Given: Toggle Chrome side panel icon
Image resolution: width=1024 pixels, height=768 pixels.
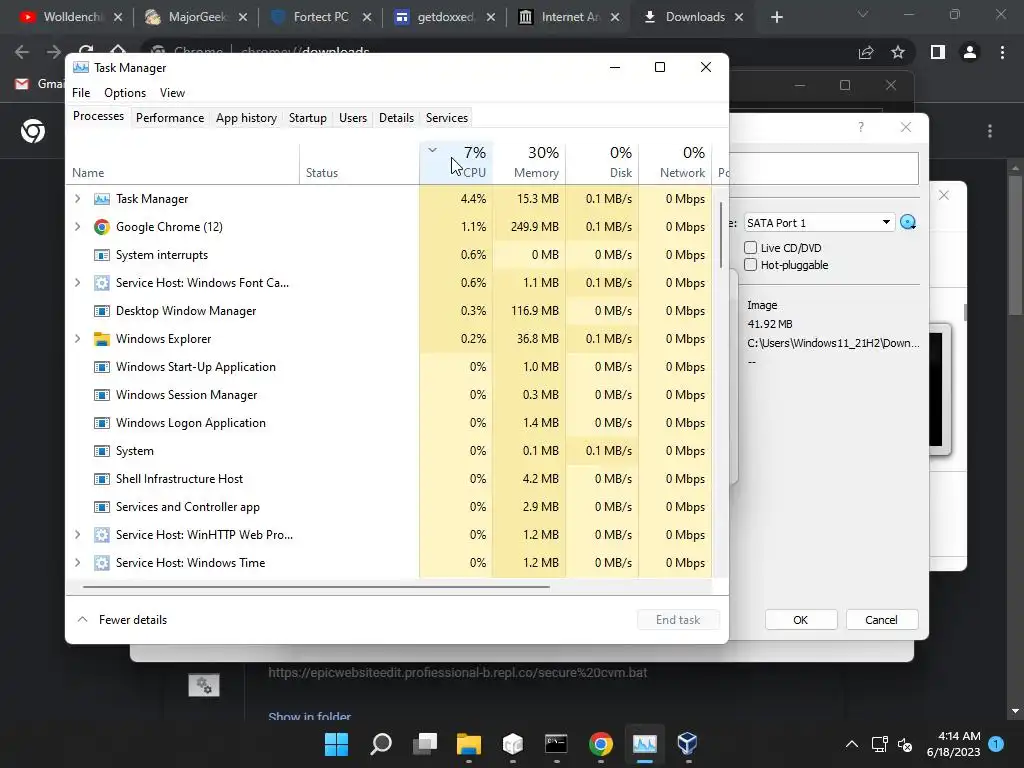Looking at the screenshot, I should tap(938, 52).
